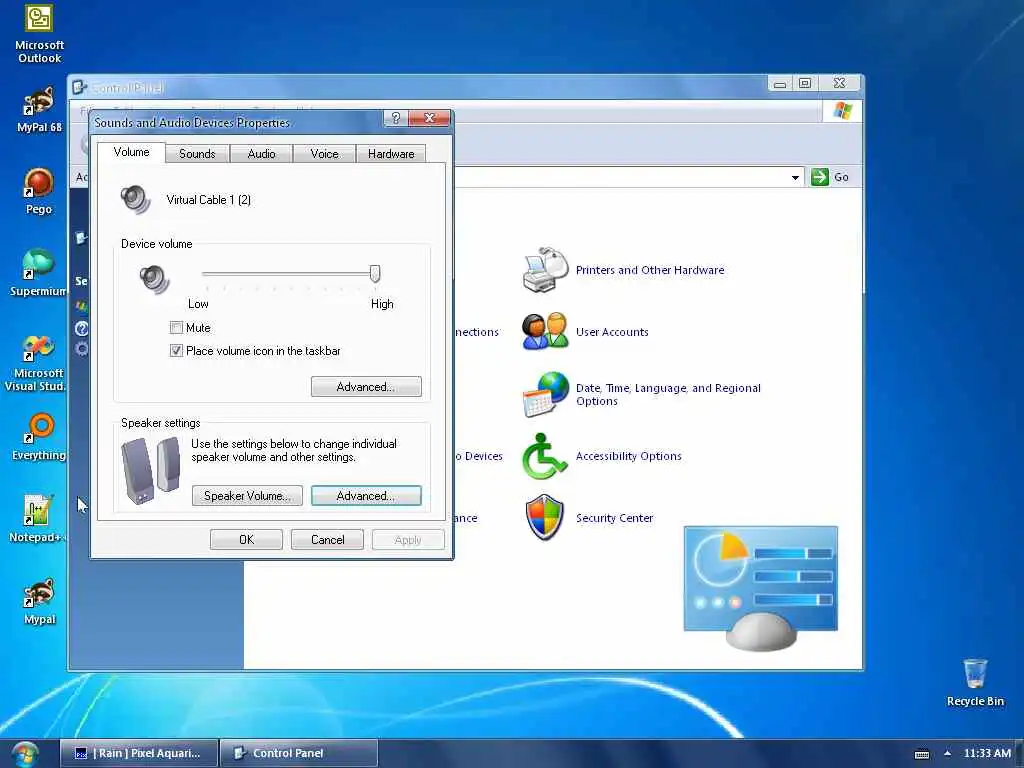
Task: Click the Security Center shield icon
Action: pyautogui.click(x=545, y=518)
